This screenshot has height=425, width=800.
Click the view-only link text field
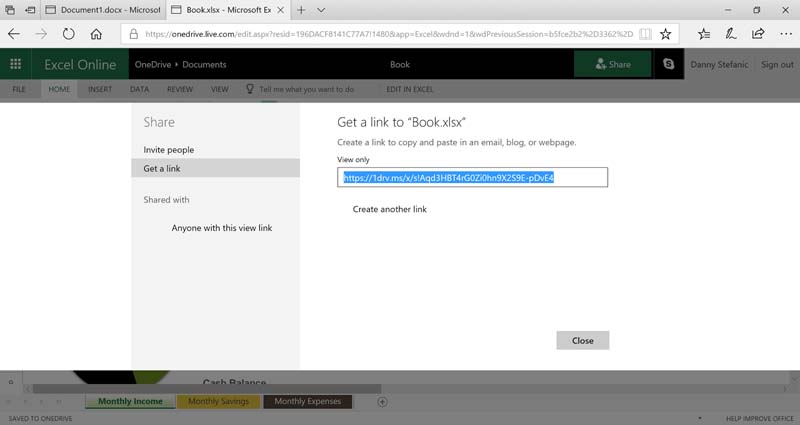[472, 178]
